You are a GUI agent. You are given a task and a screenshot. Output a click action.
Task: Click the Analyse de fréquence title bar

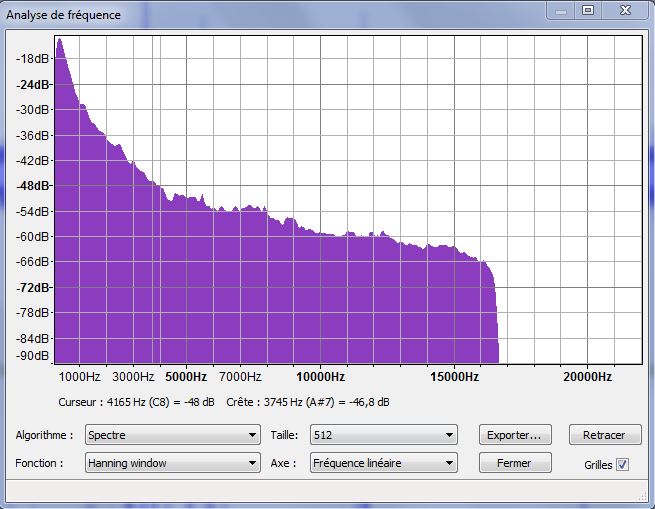[250, 12]
